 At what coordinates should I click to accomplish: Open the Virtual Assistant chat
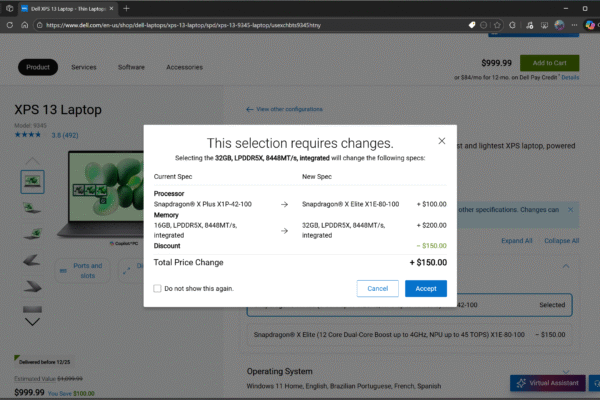[x=550, y=383]
